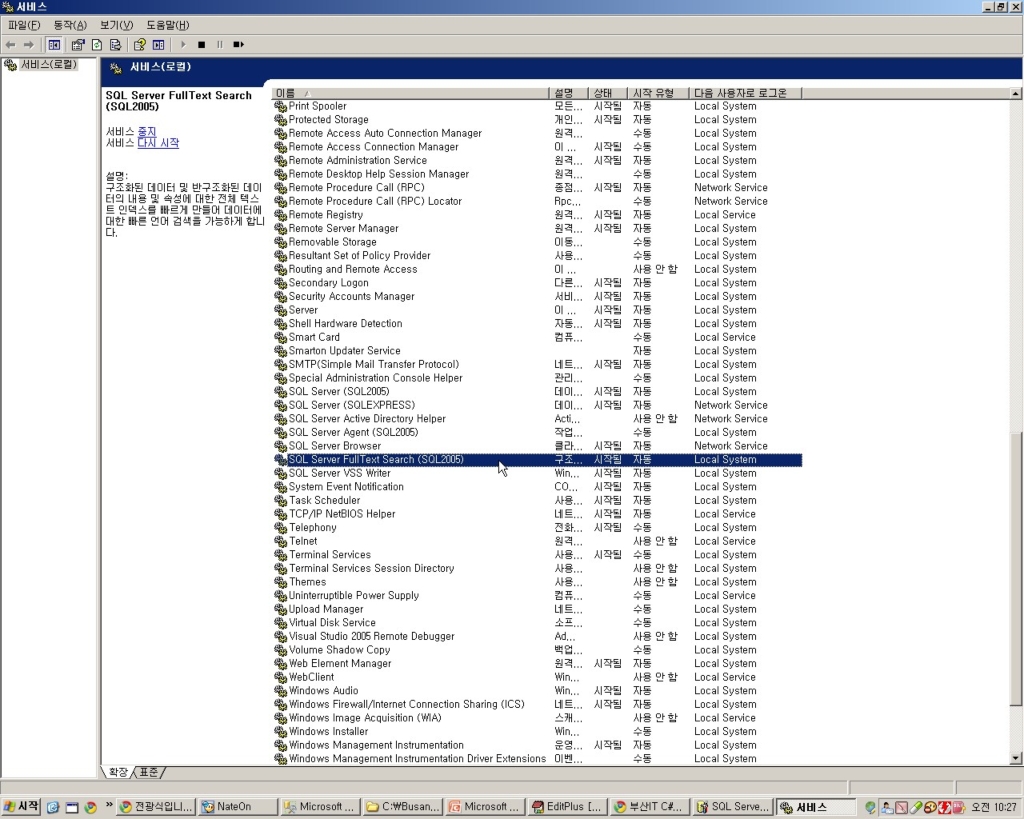
Task: Sort by the 시작 유형 column header
Action: 658,93
